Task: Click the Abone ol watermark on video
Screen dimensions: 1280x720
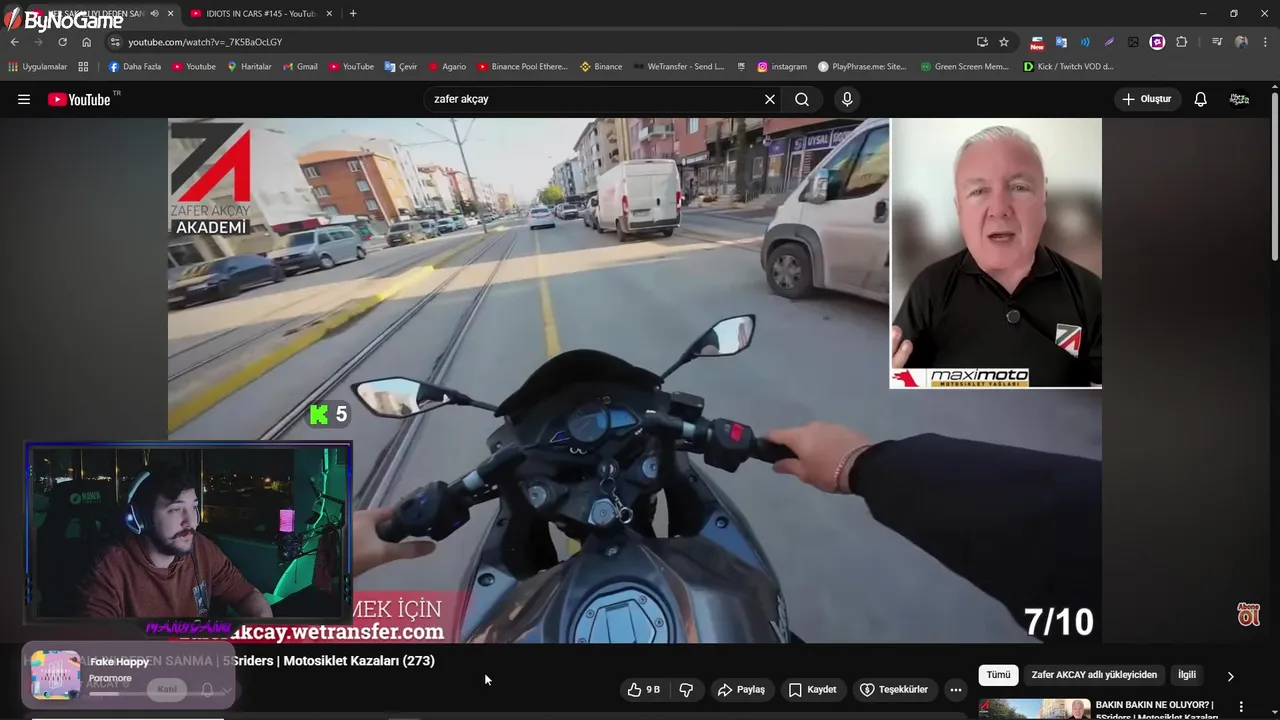Action: point(1249,614)
